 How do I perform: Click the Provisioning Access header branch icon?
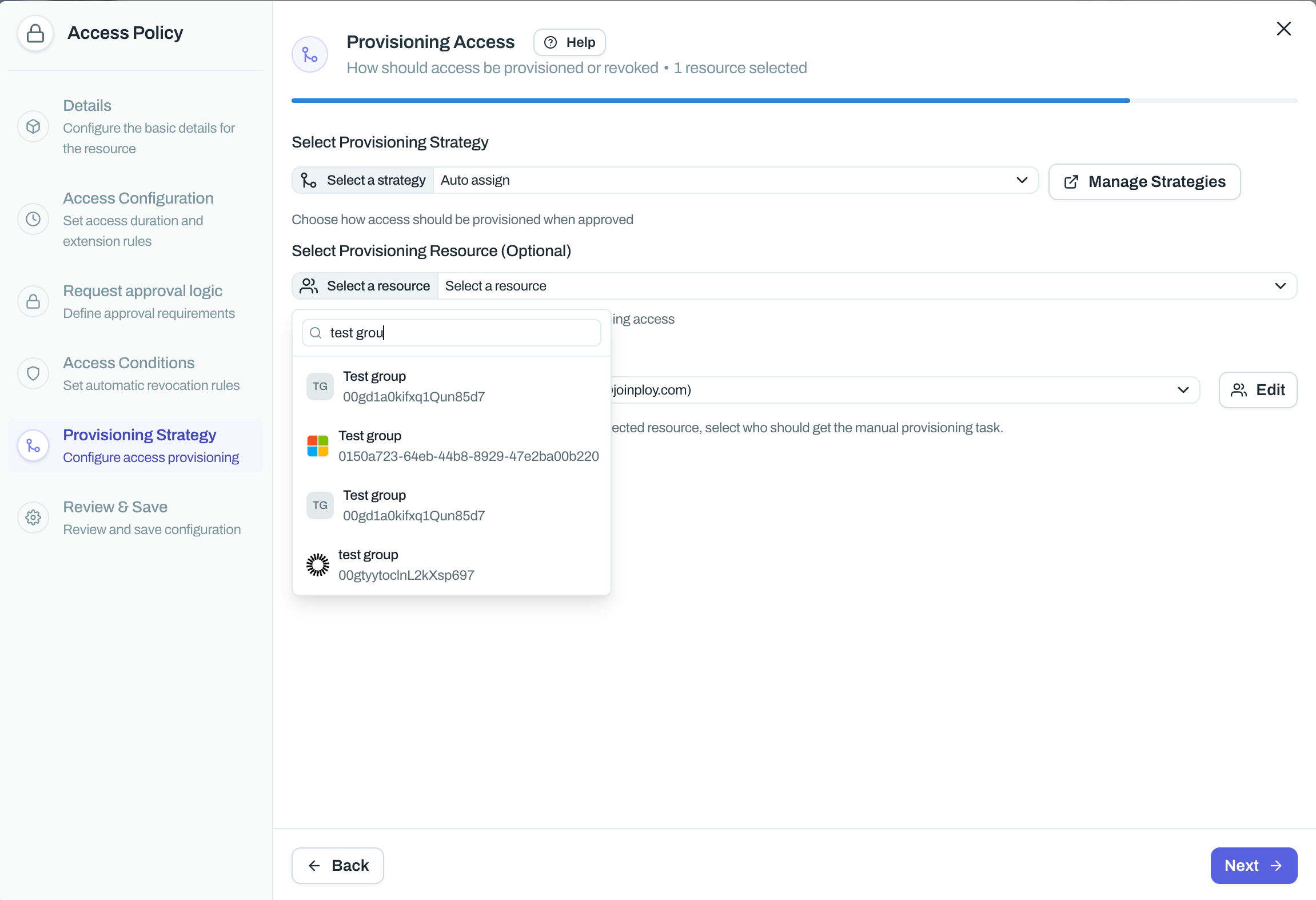[x=310, y=55]
